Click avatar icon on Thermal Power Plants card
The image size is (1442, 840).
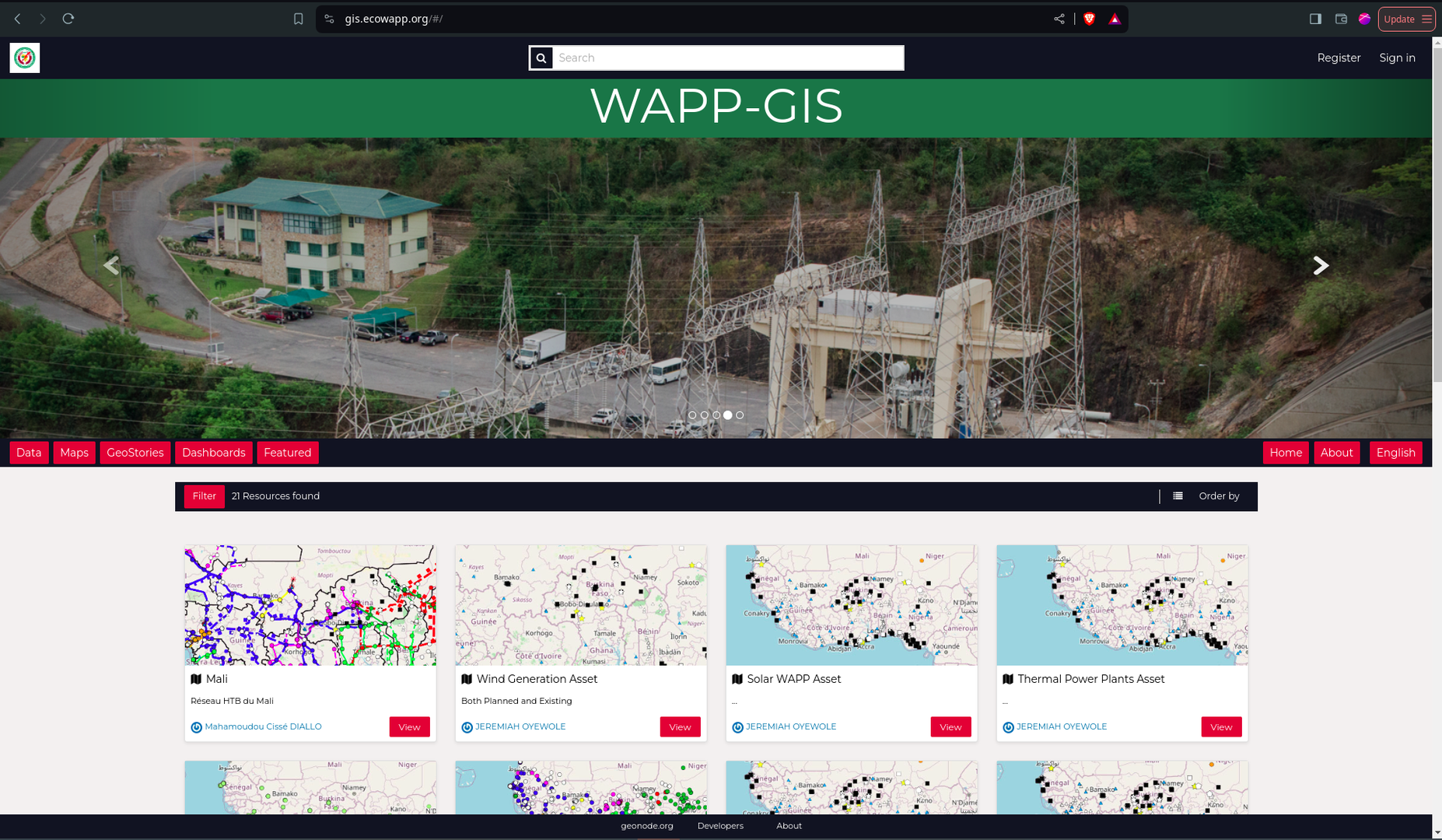pyautogui.click(x=1008, y=727)
